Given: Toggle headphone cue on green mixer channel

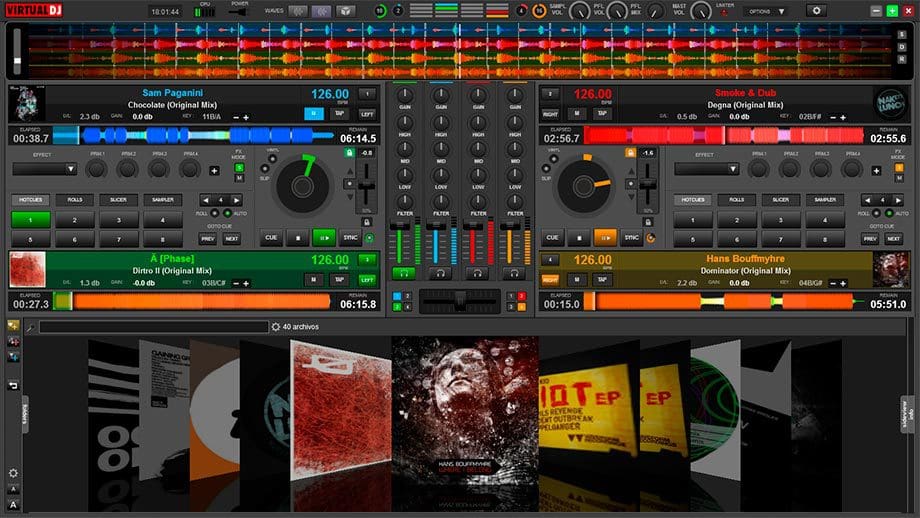Looking at the screenshot, I should tap(404, 273).
